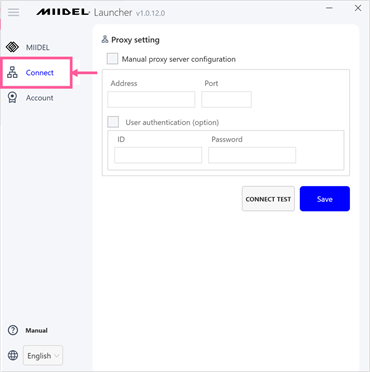Click the Proxy setting header icon
This screenshot has height=372, width=370.
(105, 39)
